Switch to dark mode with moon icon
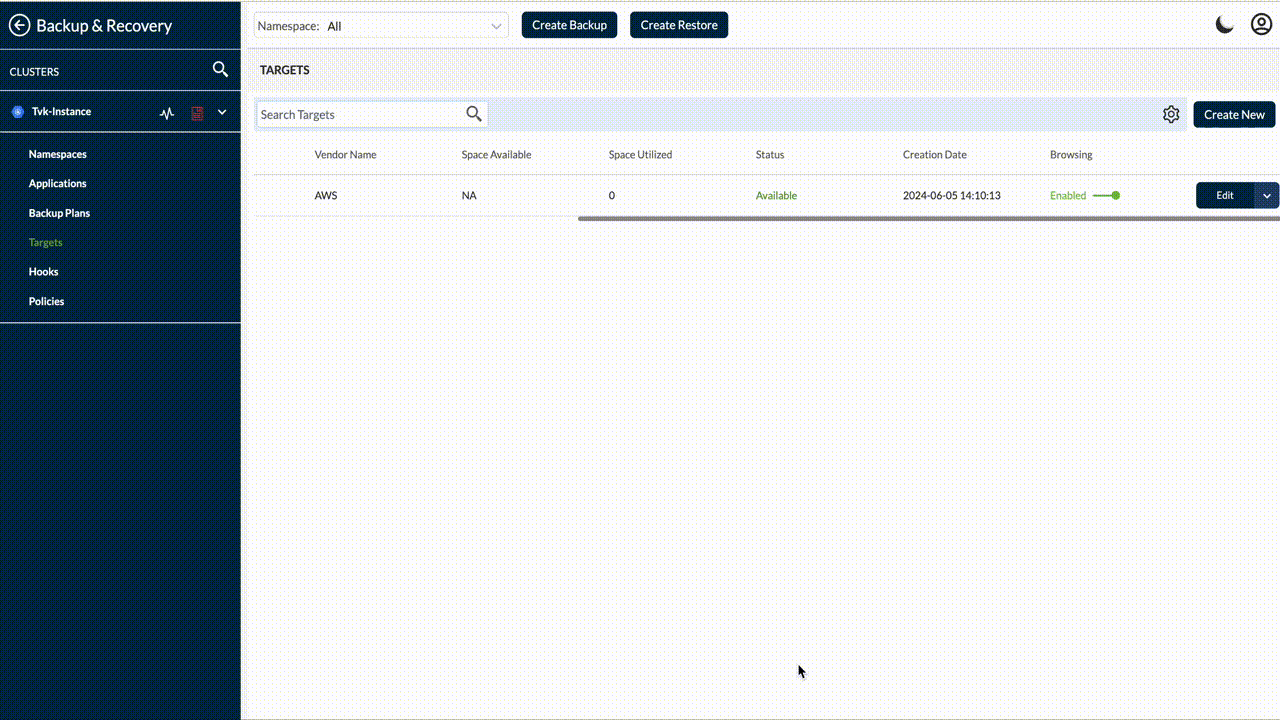 point(1225,25)
